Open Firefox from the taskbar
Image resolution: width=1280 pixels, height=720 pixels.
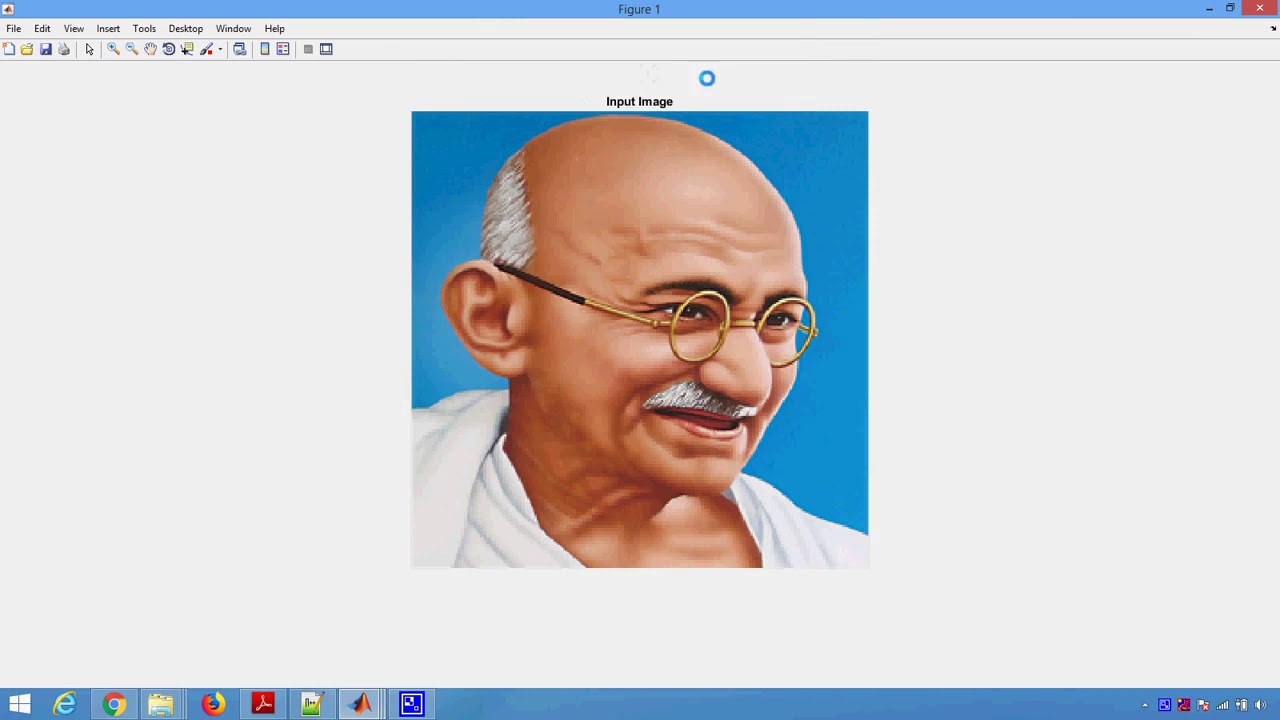(x=213, y=705)
